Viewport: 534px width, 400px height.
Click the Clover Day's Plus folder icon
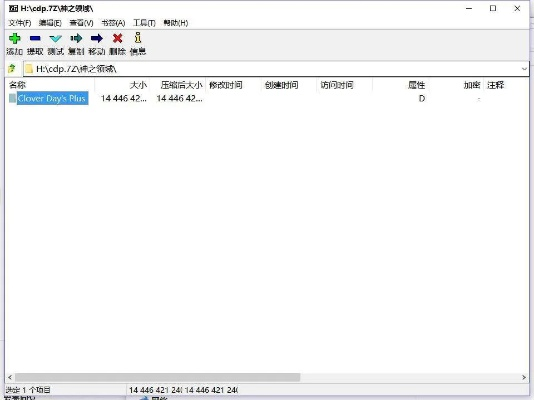point(13,98)
